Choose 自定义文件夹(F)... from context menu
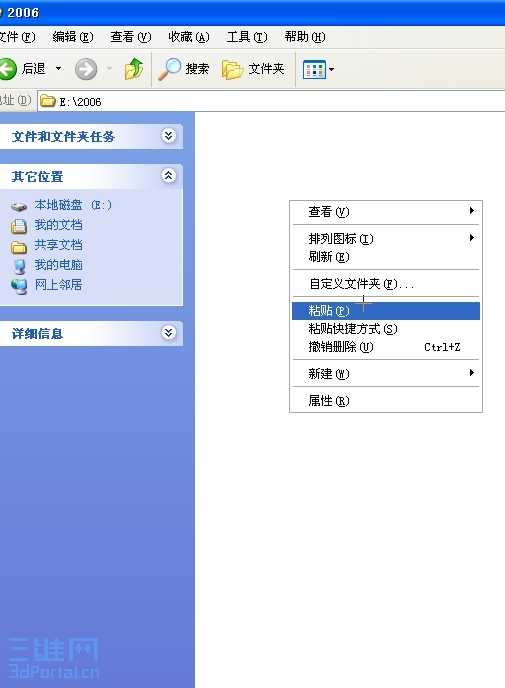Screen dimensions: 505x688 click(x=386, y=284)
